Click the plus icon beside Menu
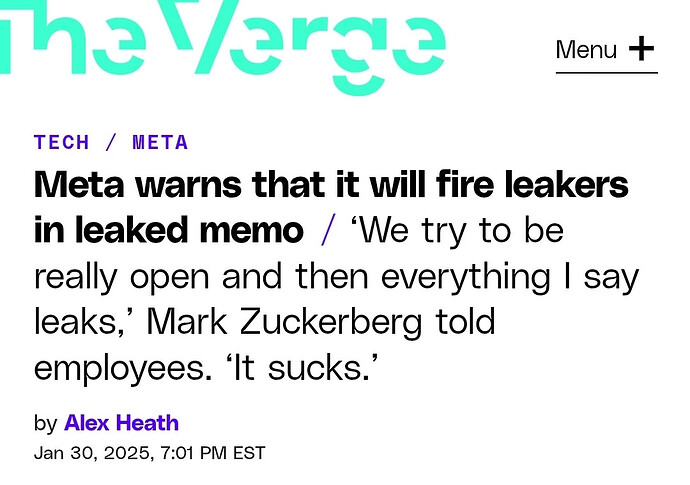This screenshot has height=485, width=690. (x=642, y=48)
